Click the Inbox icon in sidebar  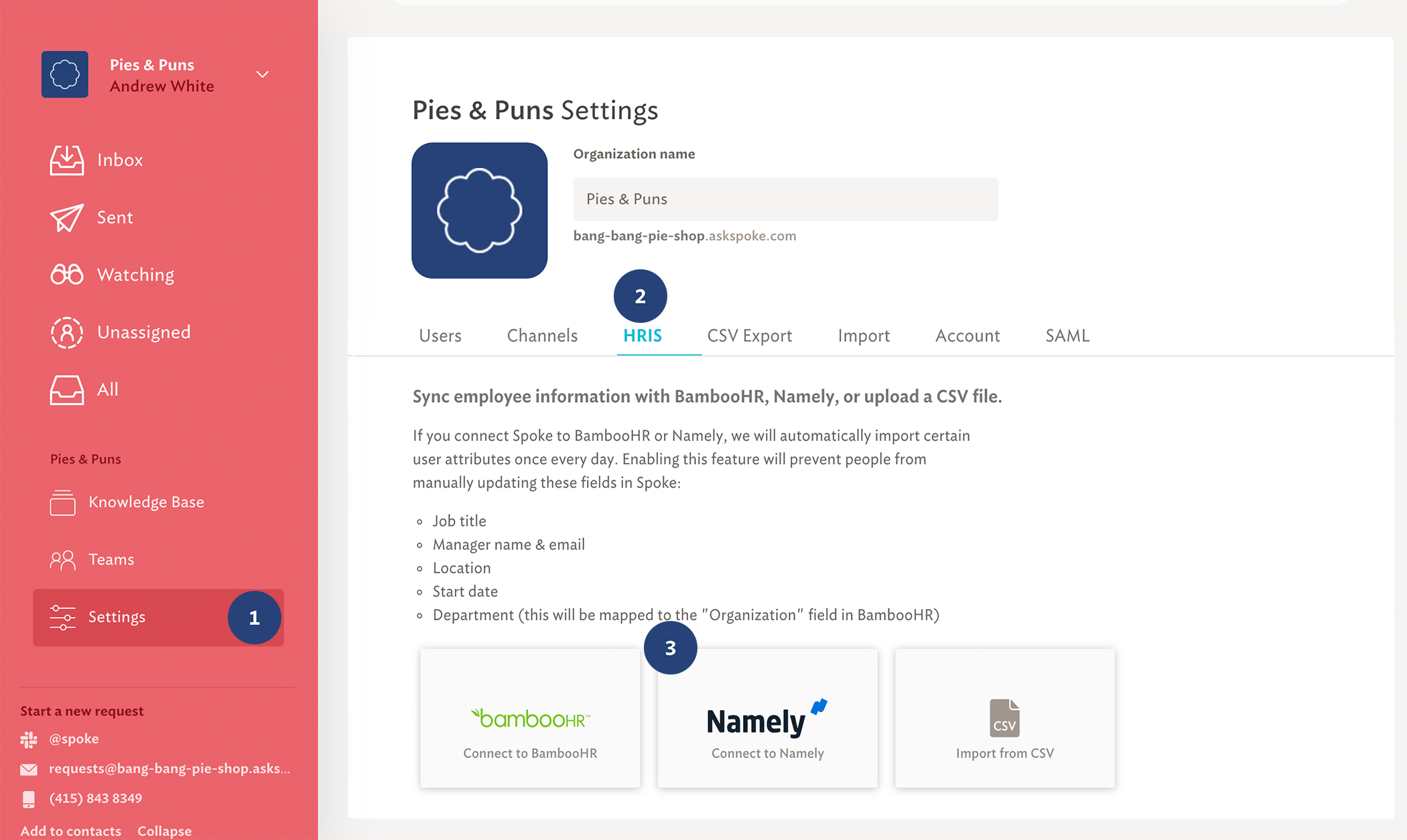coord(66,160)
